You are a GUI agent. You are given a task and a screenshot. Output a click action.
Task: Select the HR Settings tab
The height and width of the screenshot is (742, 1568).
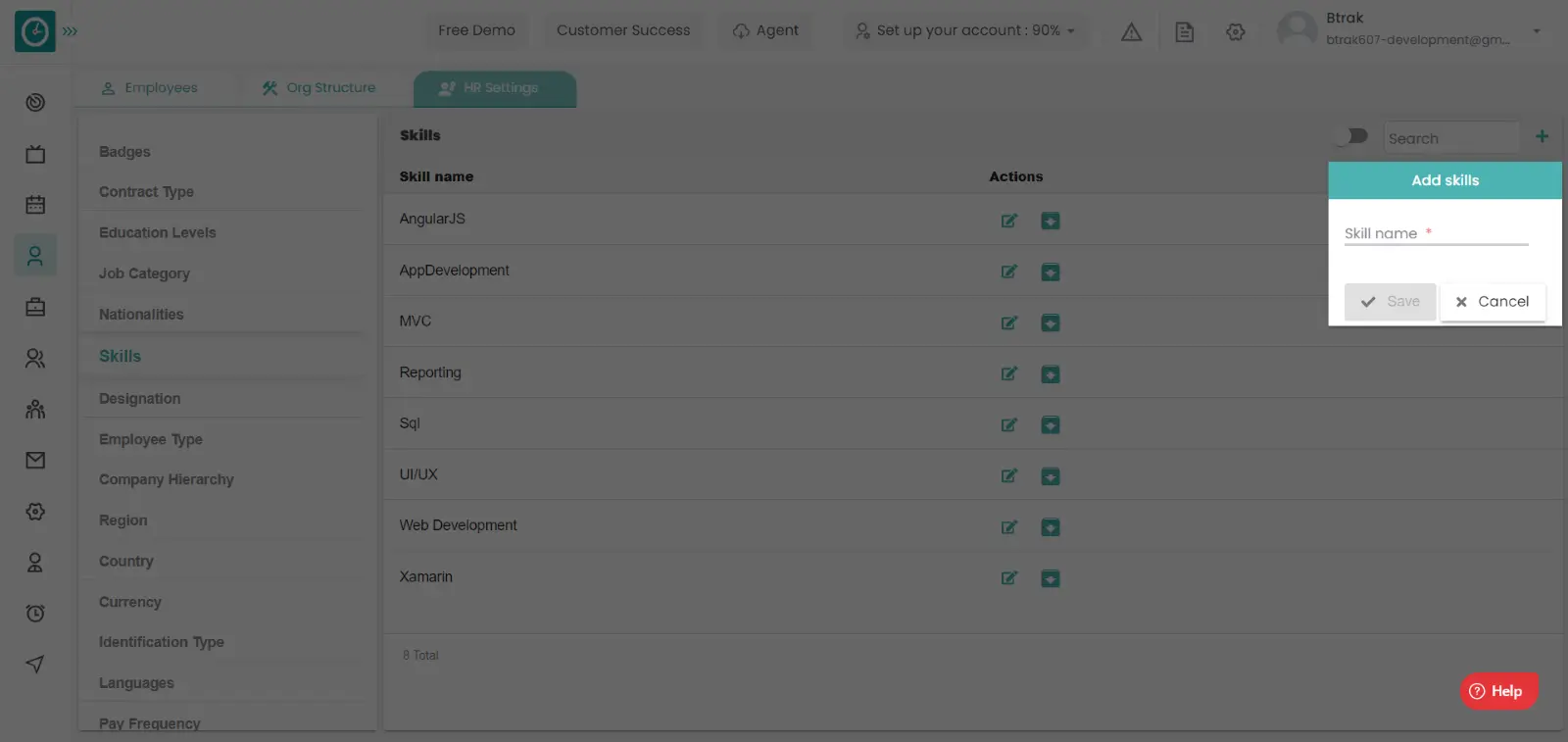click(x=495, y=88)
